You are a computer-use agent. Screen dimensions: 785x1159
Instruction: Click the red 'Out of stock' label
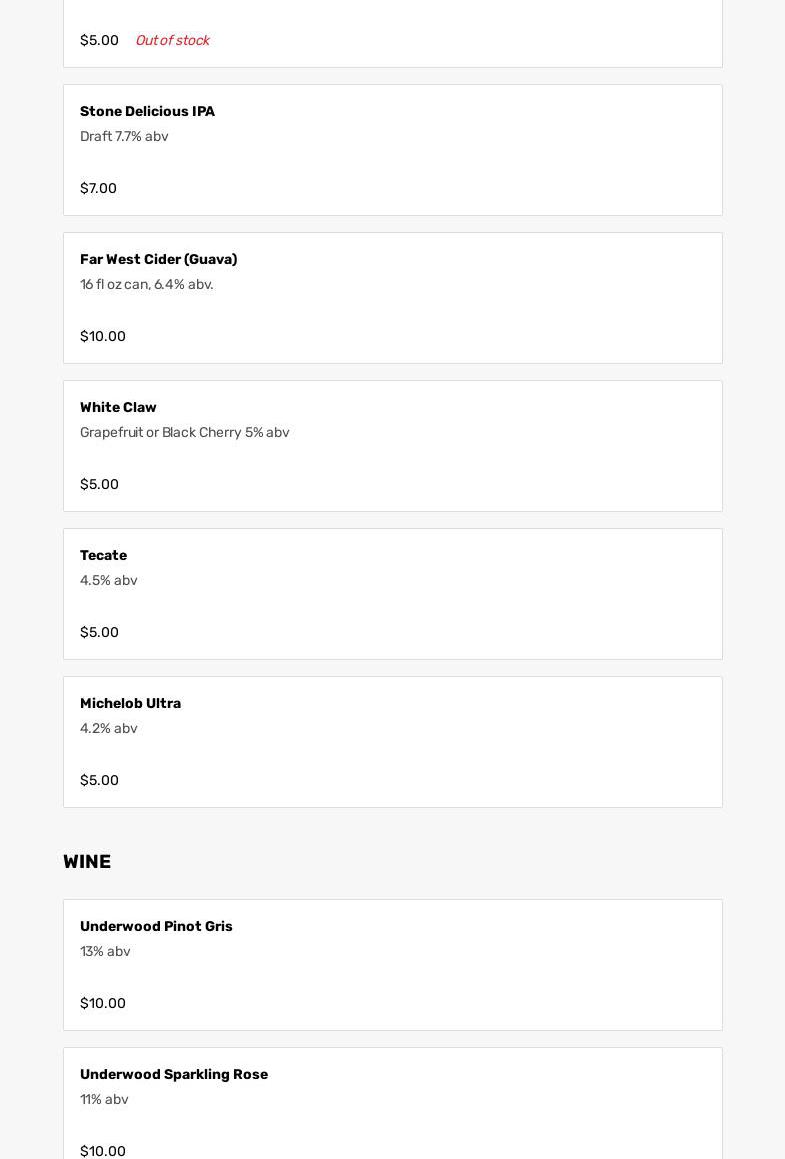coord(172,40)
